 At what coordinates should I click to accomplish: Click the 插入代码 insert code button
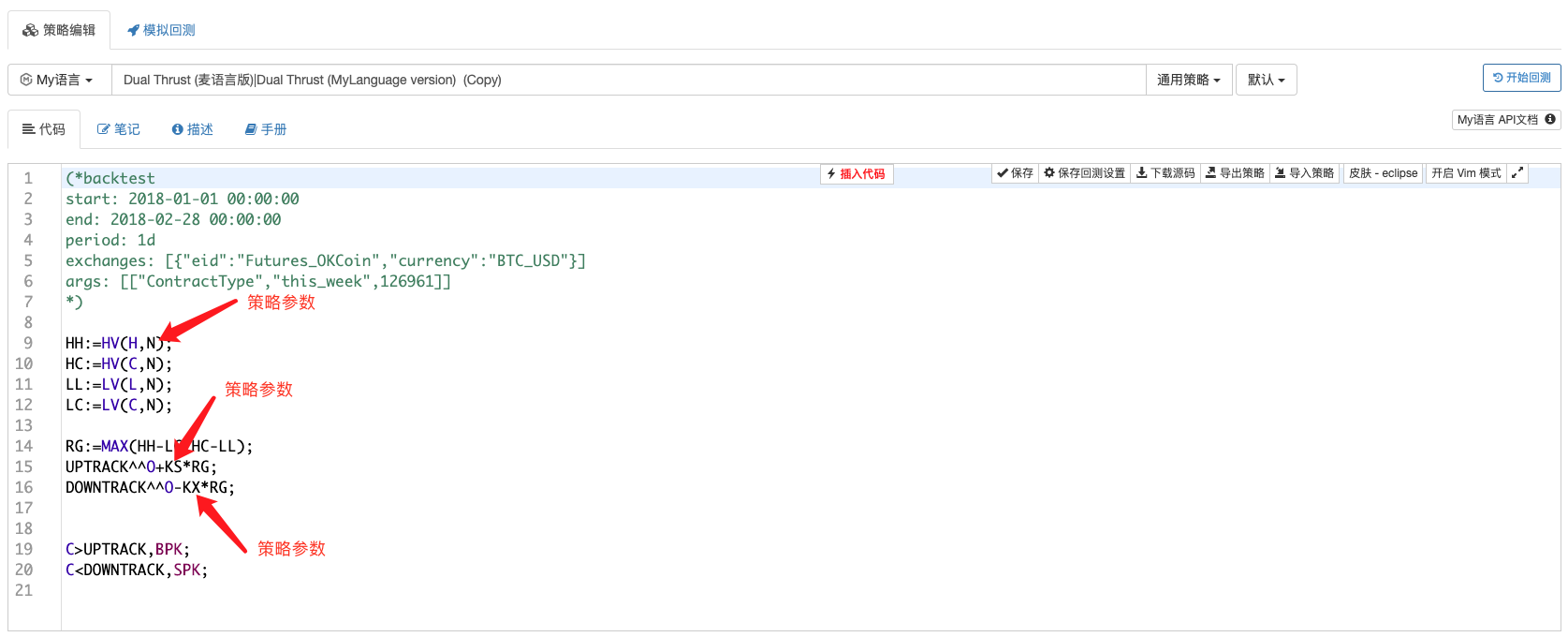click(857, 173)
